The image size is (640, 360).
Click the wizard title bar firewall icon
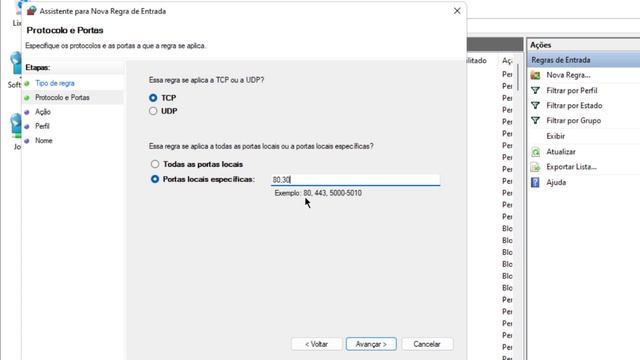[31, 11]
